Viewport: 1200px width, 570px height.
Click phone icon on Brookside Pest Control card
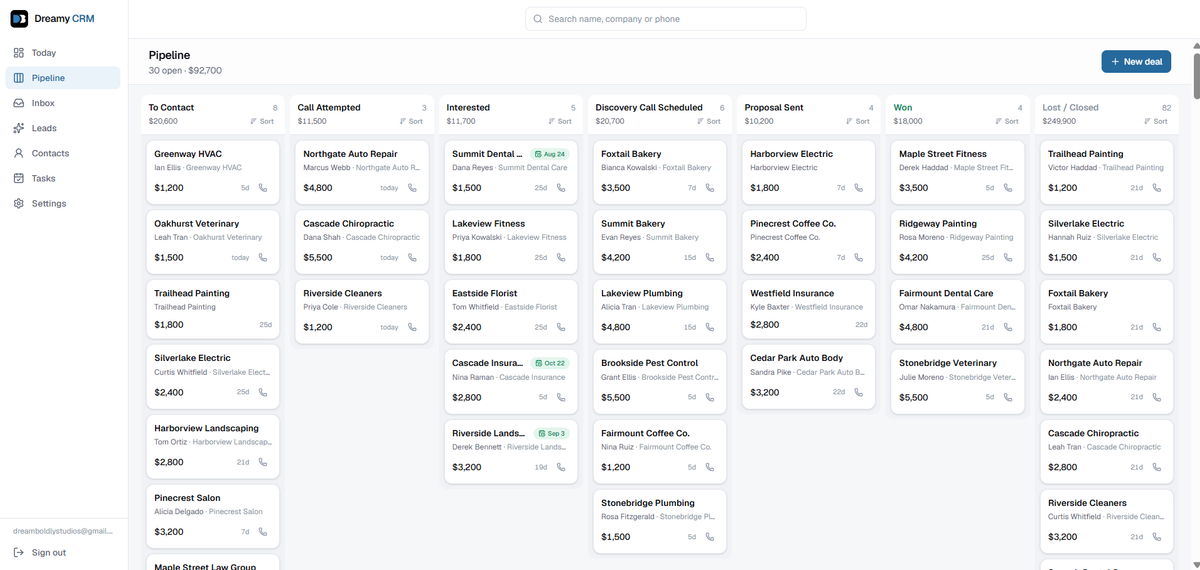coord(710,397)
